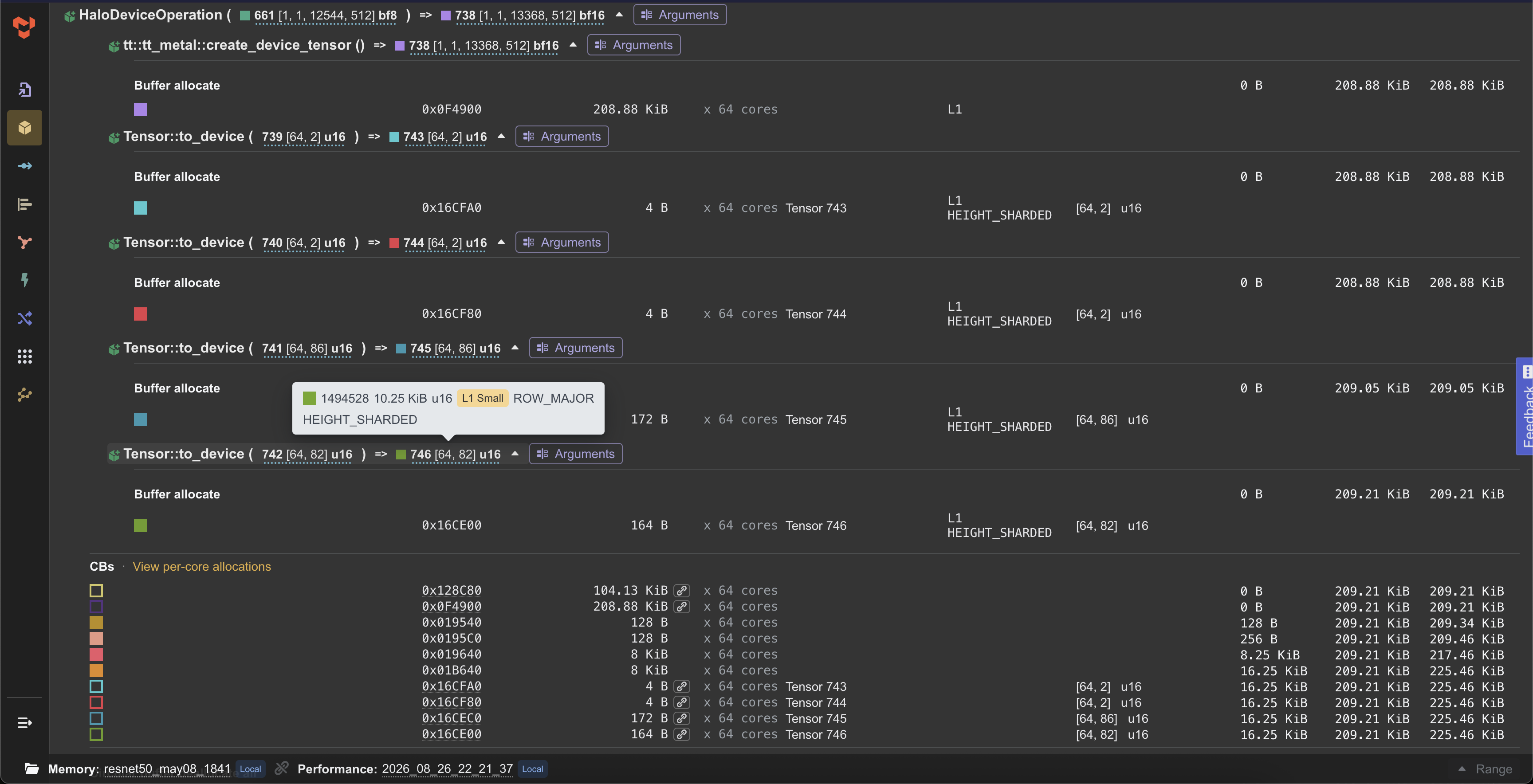Collapse the Tensor::to_device 744 row caret
The image size is (1533, 784).
[501, 242]
